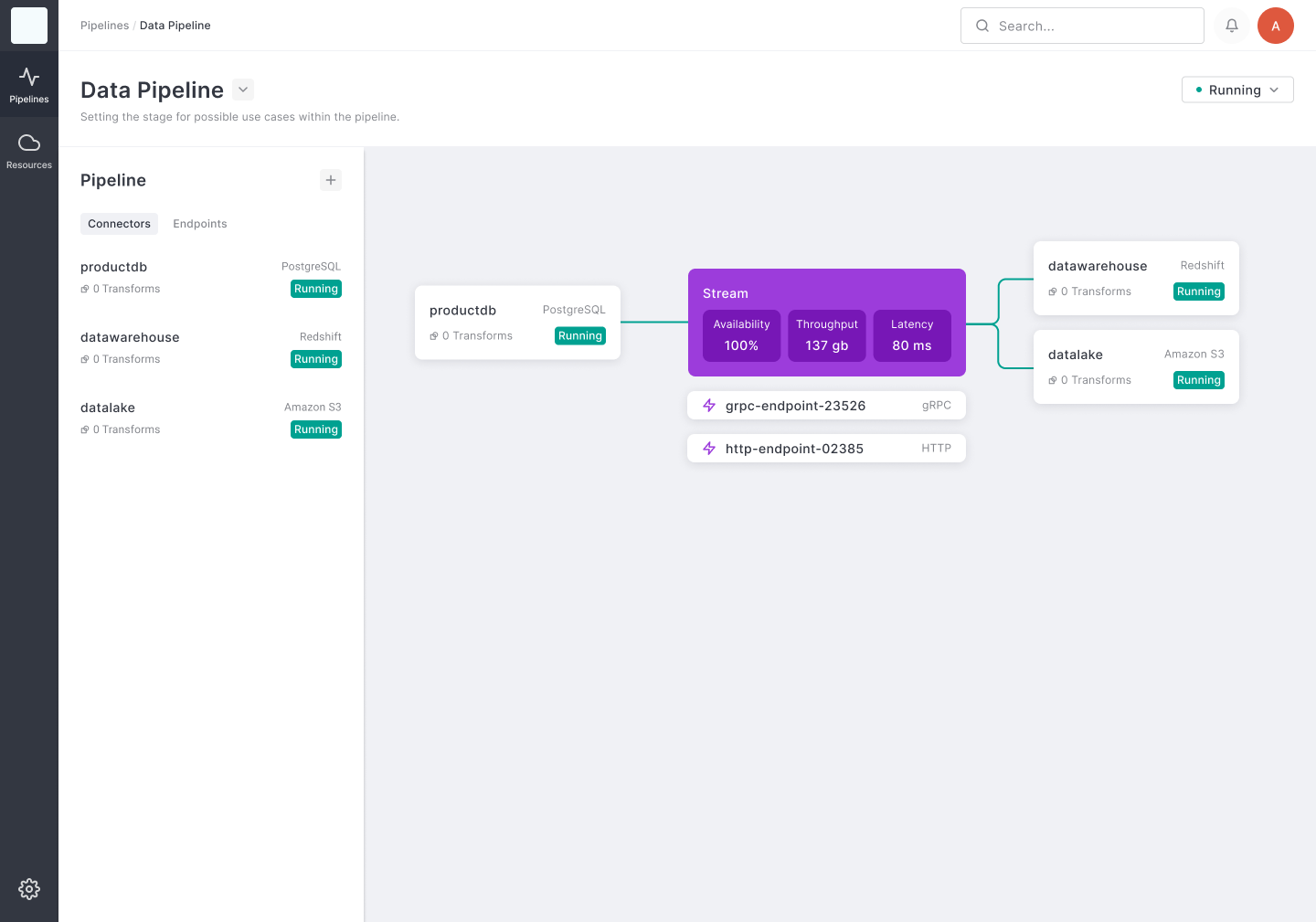Image resolution: width=1316 pixels, height=922 pixels.
Task: Click the http-endpoint lightning bolt icon
Action: (709, 449)
